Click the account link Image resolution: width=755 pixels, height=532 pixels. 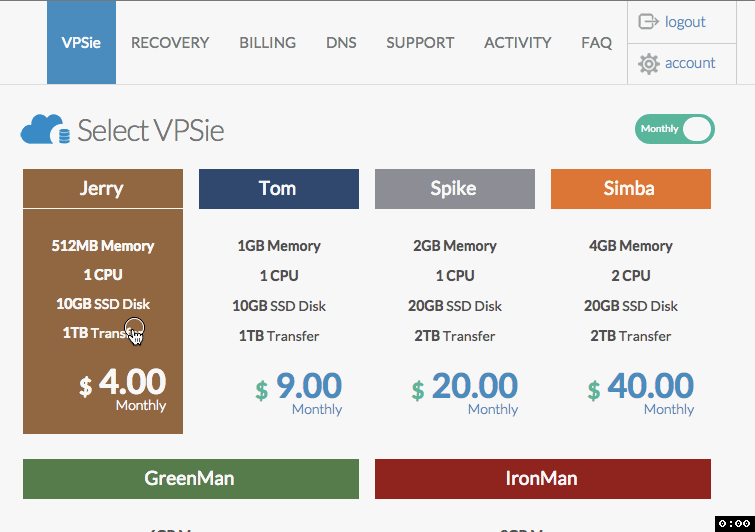tap(690, 63)
